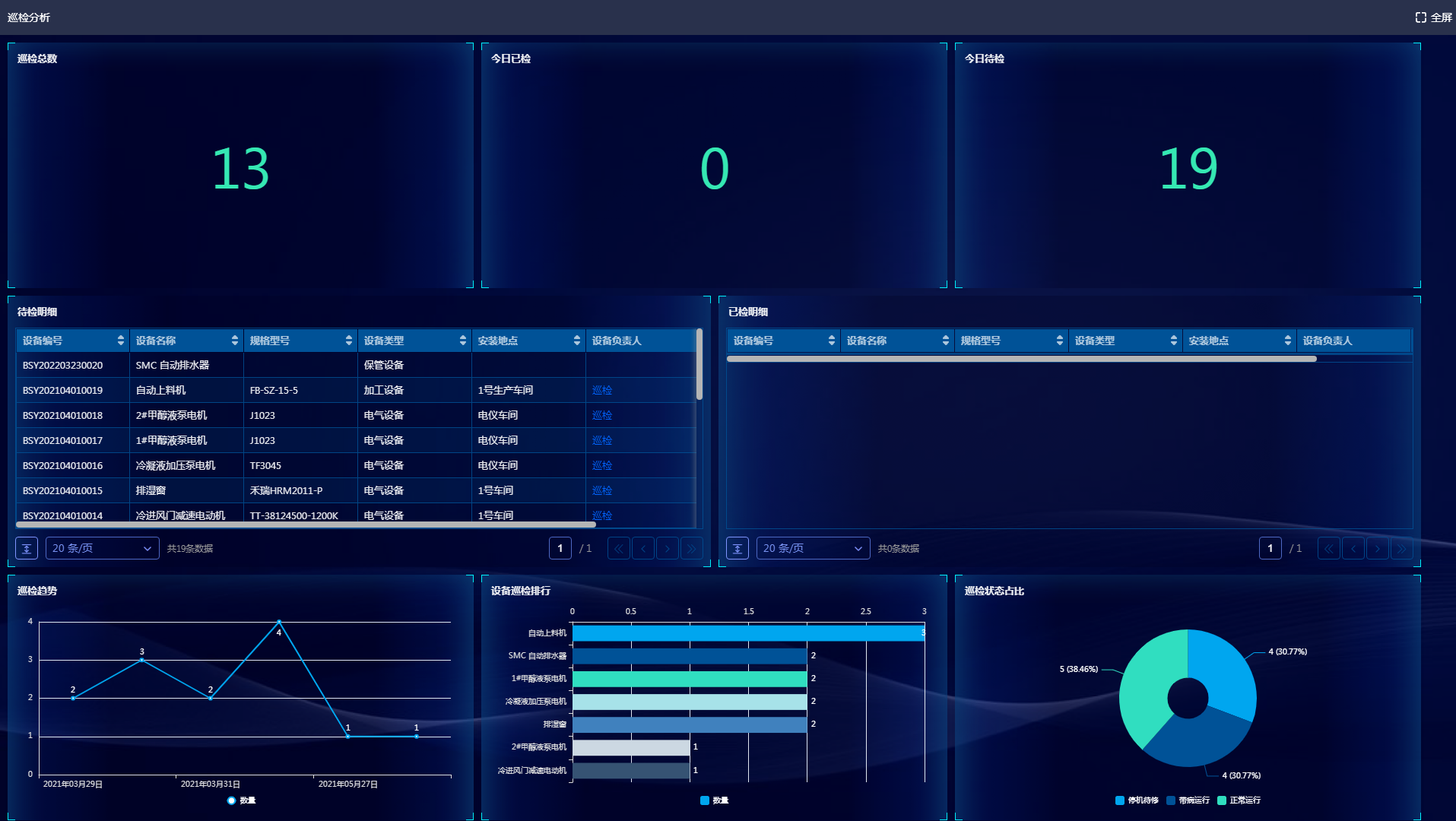Click the trend line peak point labeled 4
The width and height of the screenshot is (1456, 821).
coord(279,623)
